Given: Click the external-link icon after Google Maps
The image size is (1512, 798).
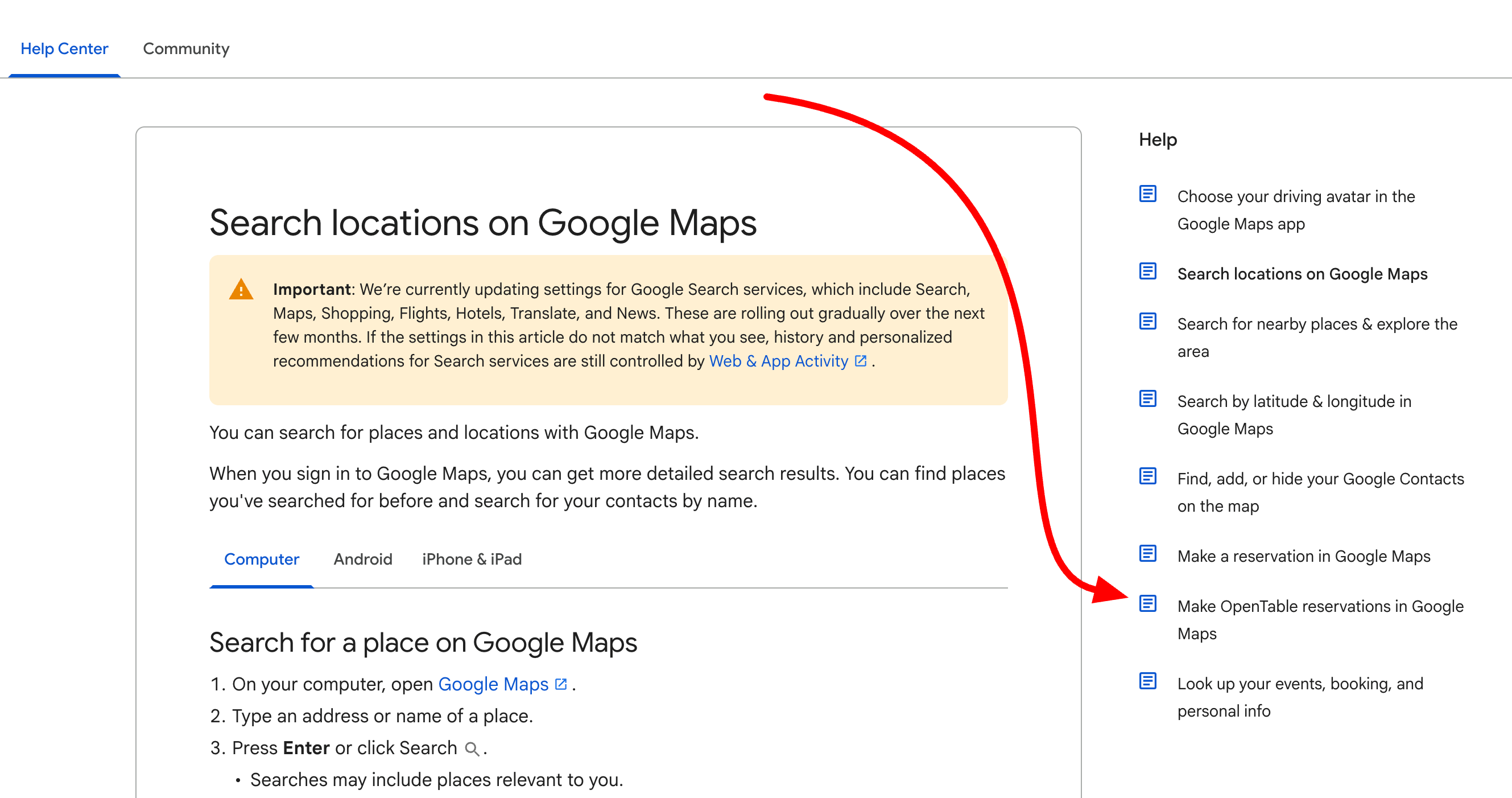Looking at the screenshot, I should coord(560,685).
